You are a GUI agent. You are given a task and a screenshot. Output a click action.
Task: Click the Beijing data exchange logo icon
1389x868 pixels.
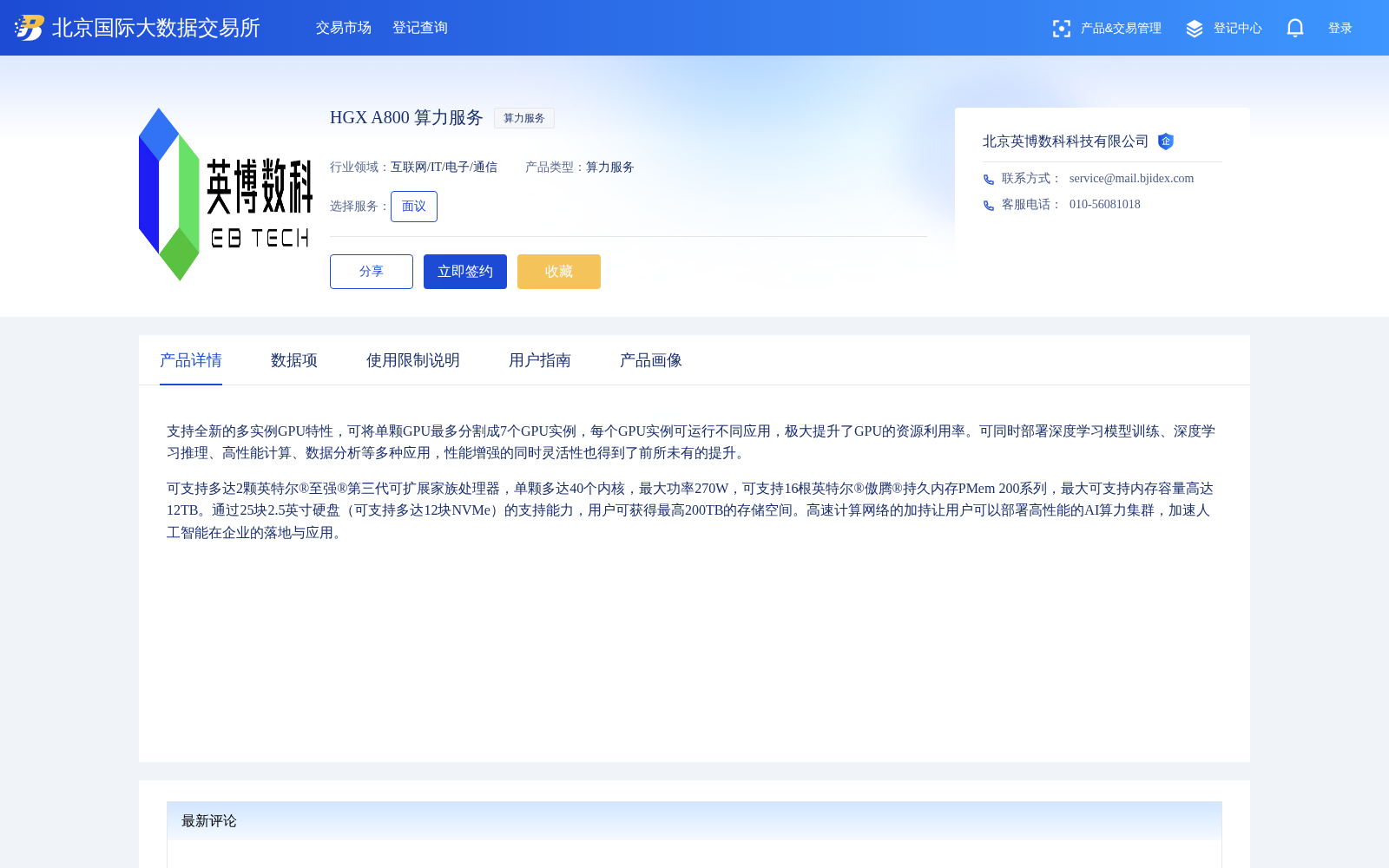coord(30,28)
